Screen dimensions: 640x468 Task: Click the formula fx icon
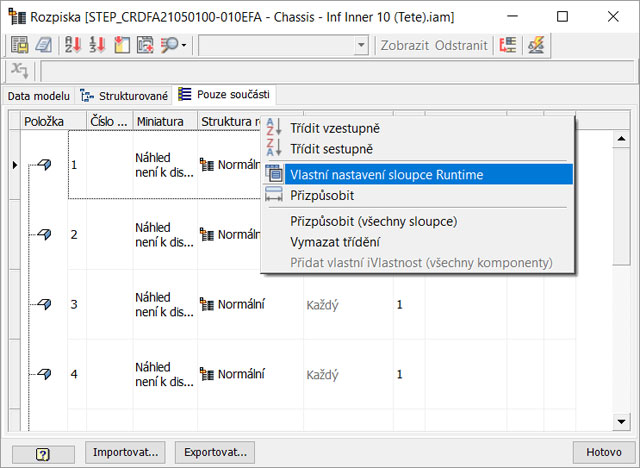[x=19, y=70]
